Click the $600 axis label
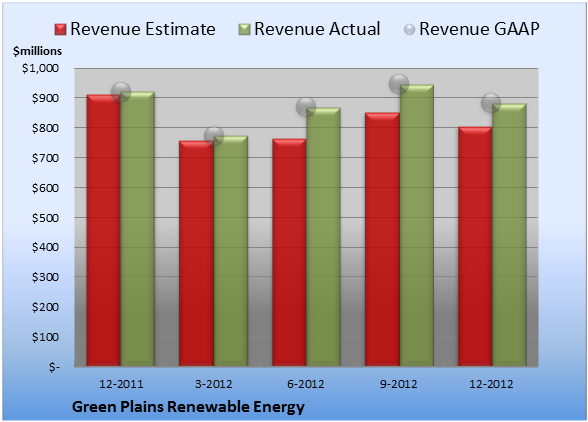 click(x=45, y=188)
